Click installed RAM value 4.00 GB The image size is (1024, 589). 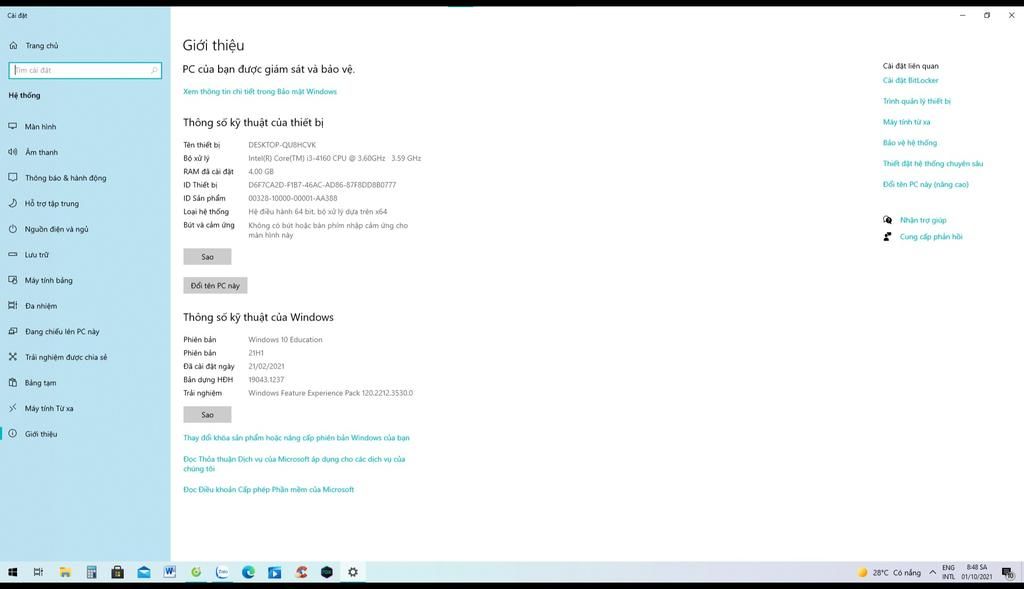pos(261,172)
